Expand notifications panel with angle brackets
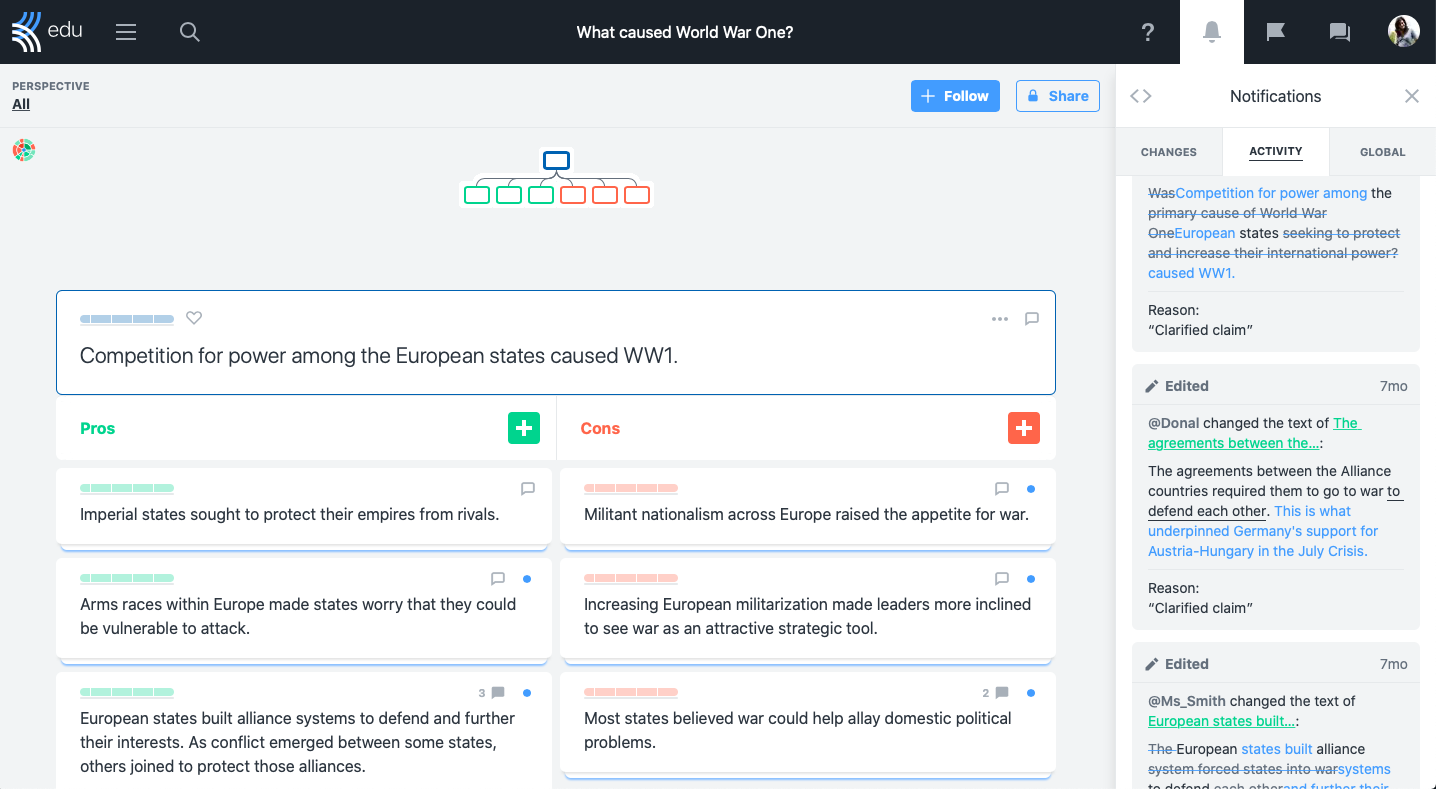 click(x=1141, y=96)
